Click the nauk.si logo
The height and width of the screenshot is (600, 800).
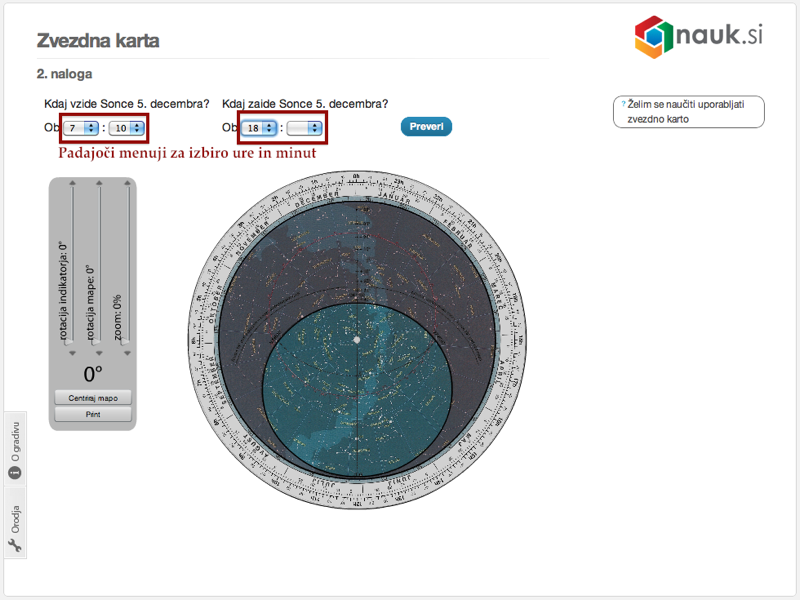coord(698,37)
